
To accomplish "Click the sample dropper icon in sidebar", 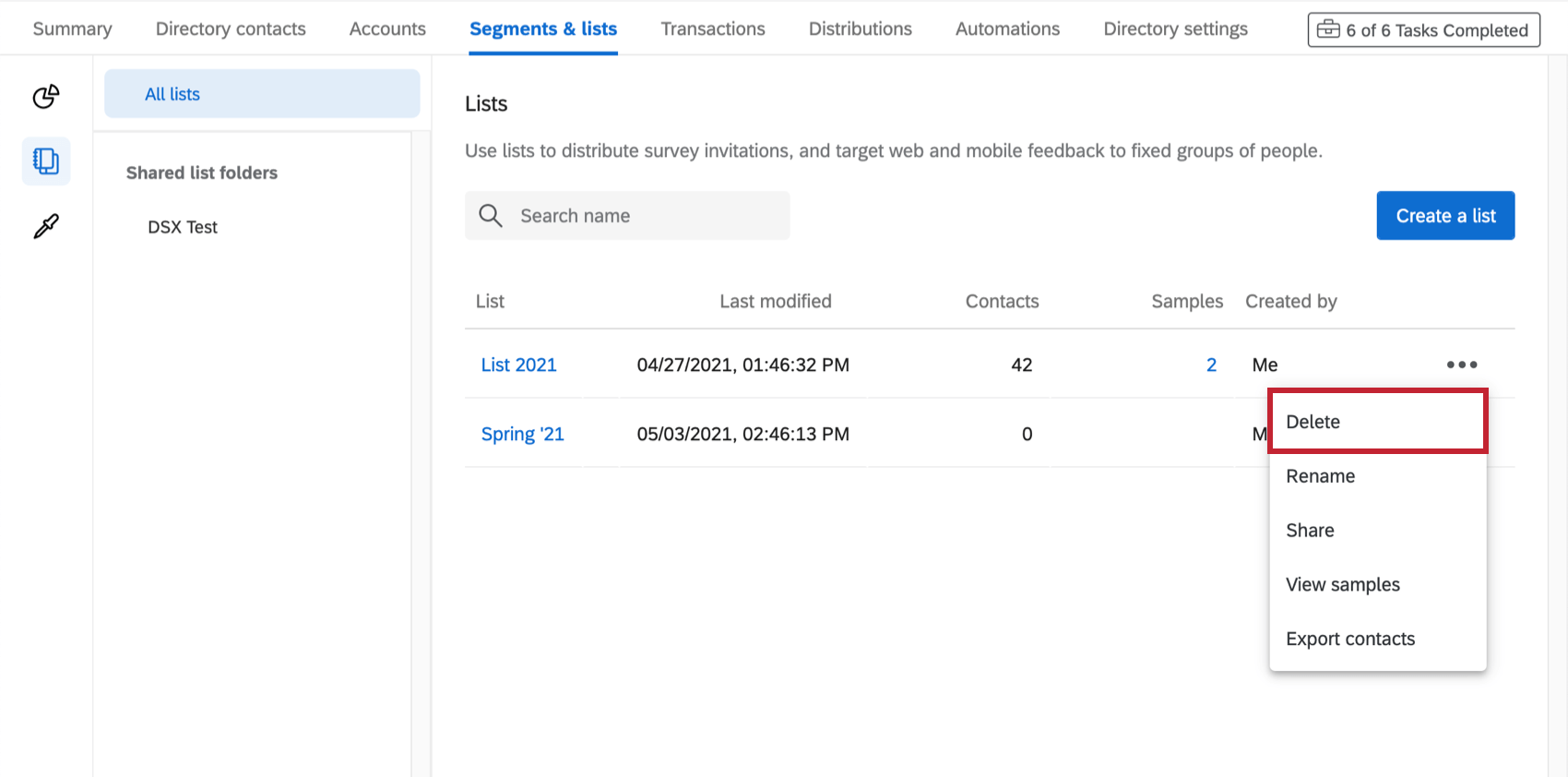I will [x=46, y=226].
